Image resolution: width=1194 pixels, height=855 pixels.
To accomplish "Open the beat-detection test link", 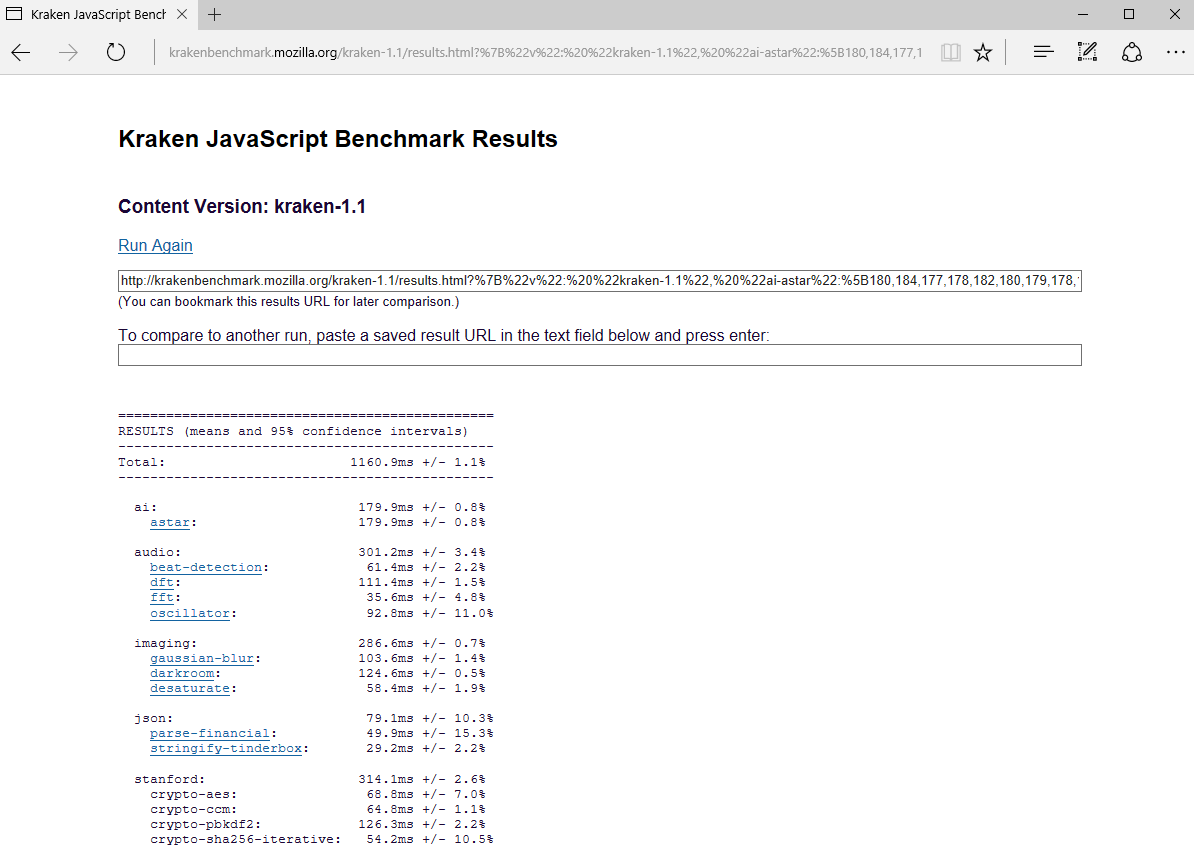I will (206, 567).
